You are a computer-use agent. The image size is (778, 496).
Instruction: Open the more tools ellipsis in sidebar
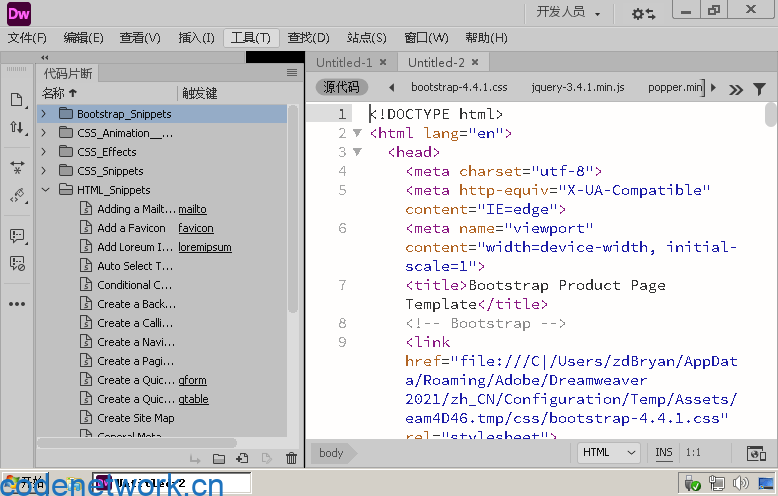pos(17,304)
